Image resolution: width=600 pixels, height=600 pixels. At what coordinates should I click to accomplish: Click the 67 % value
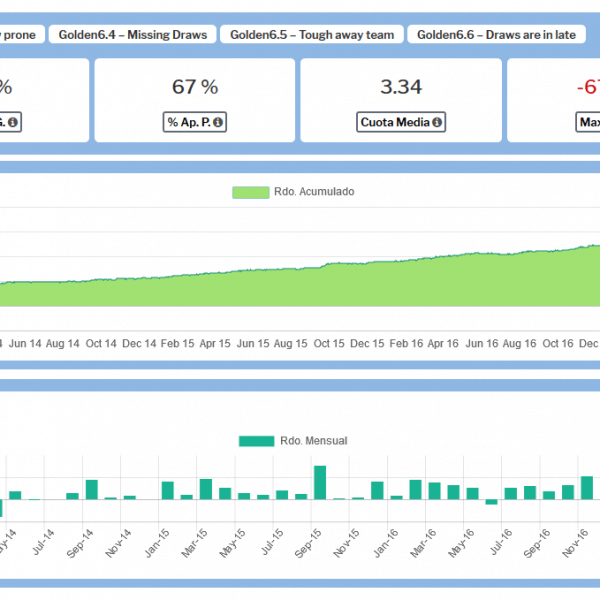(195, 87)
